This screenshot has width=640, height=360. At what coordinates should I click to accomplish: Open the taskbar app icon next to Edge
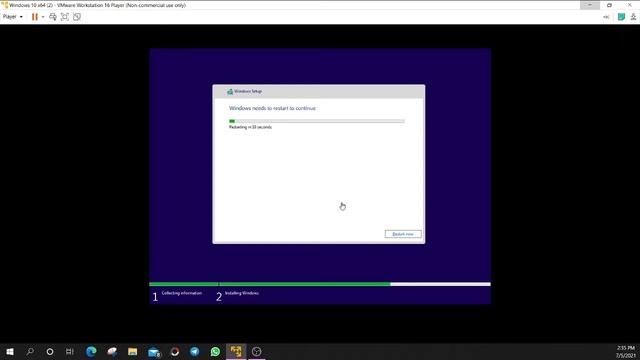[x=112, y=351]
